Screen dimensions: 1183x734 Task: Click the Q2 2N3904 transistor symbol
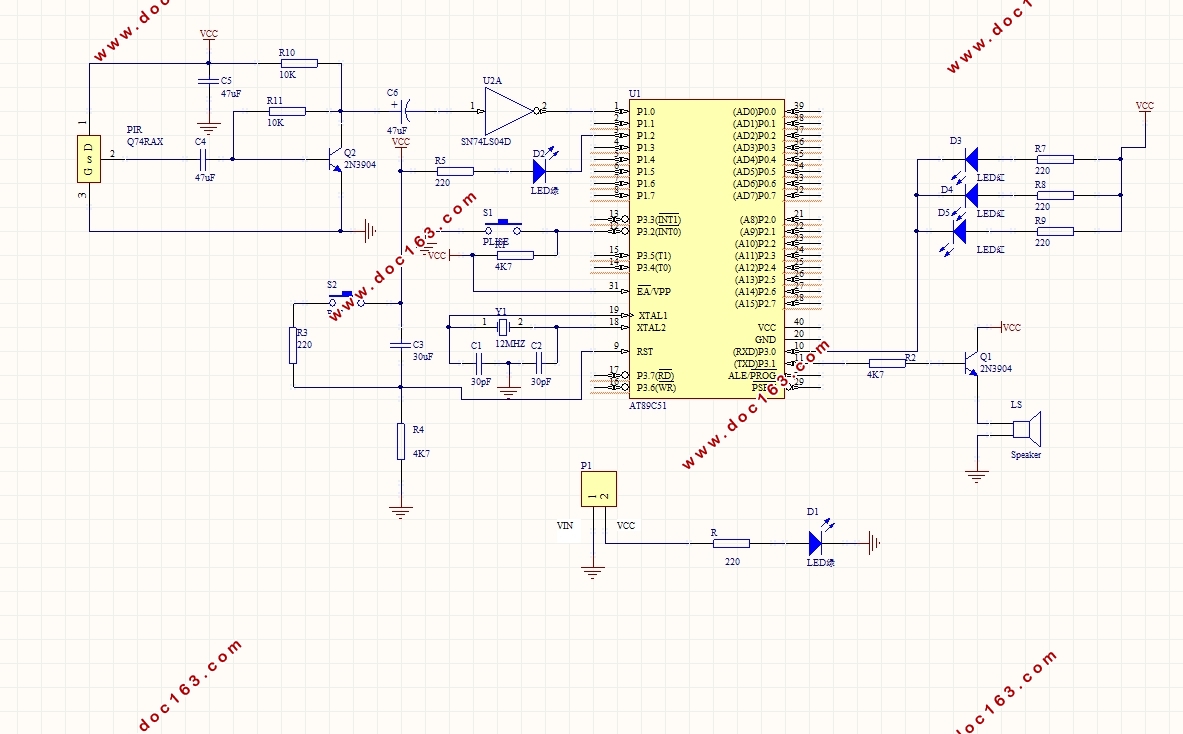pos(334,159)
